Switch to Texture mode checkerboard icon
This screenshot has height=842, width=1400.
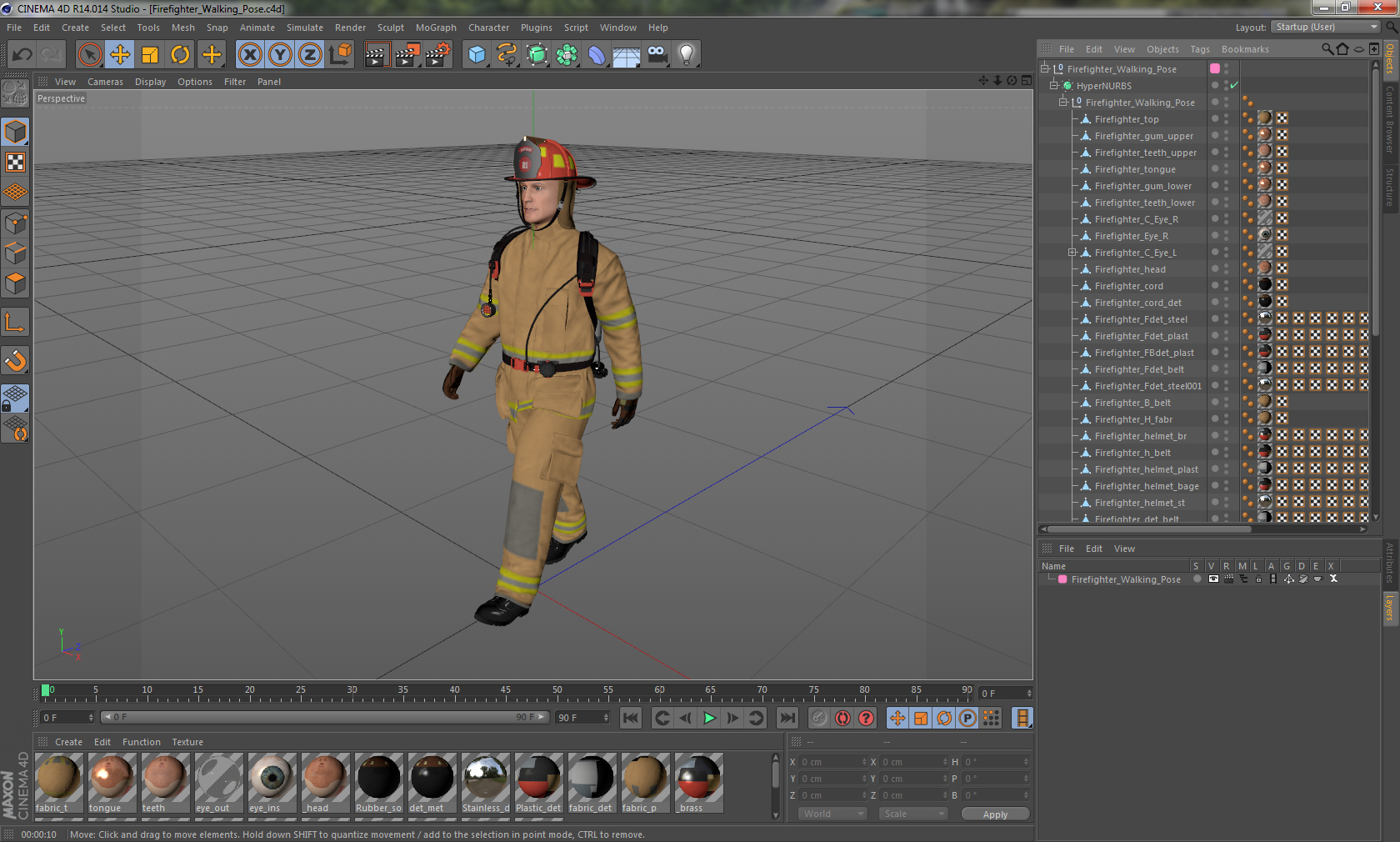[x=16, y=163]
